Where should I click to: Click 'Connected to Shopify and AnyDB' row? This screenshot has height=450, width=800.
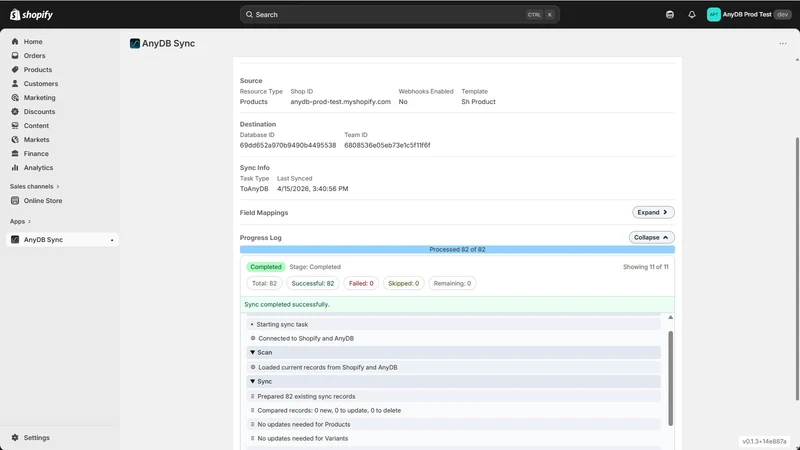coord(454,338)
